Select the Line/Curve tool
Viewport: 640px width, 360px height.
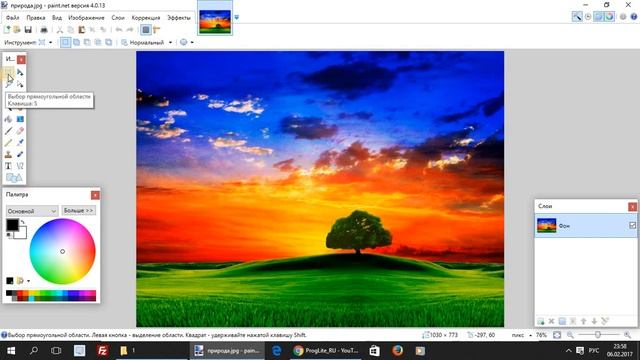coord(20,166)
